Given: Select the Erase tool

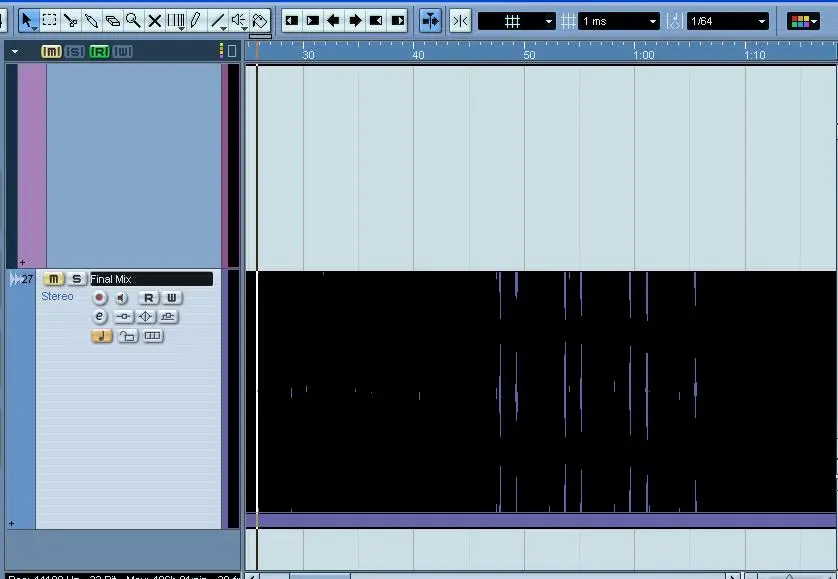Looking at the screenshot, I should (112, 21).
